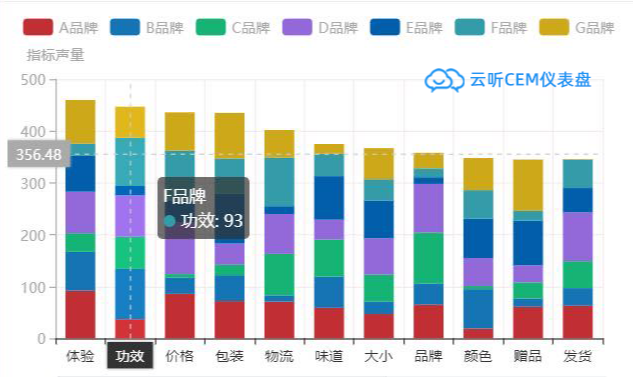Click the yellow G品牌 segment of 赠品 bar
The height and width of the screenshot is (377, 633).
[x=528, y=185]
